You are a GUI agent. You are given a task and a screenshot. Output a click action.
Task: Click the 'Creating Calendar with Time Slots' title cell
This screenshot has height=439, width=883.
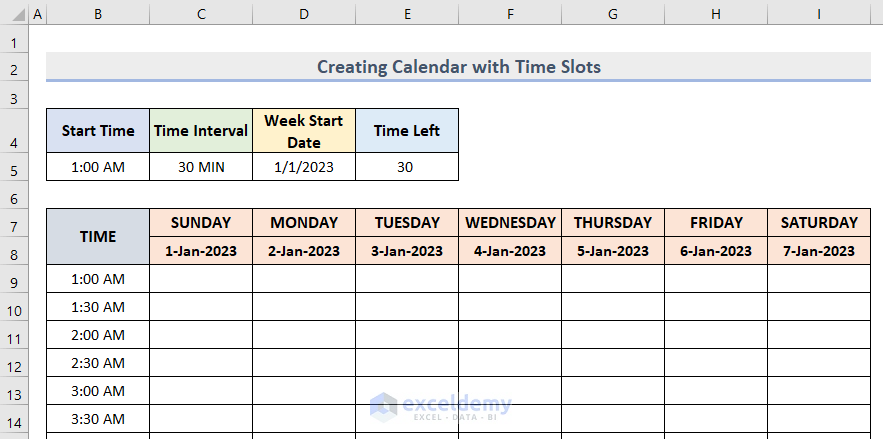(x=458, y=67)
